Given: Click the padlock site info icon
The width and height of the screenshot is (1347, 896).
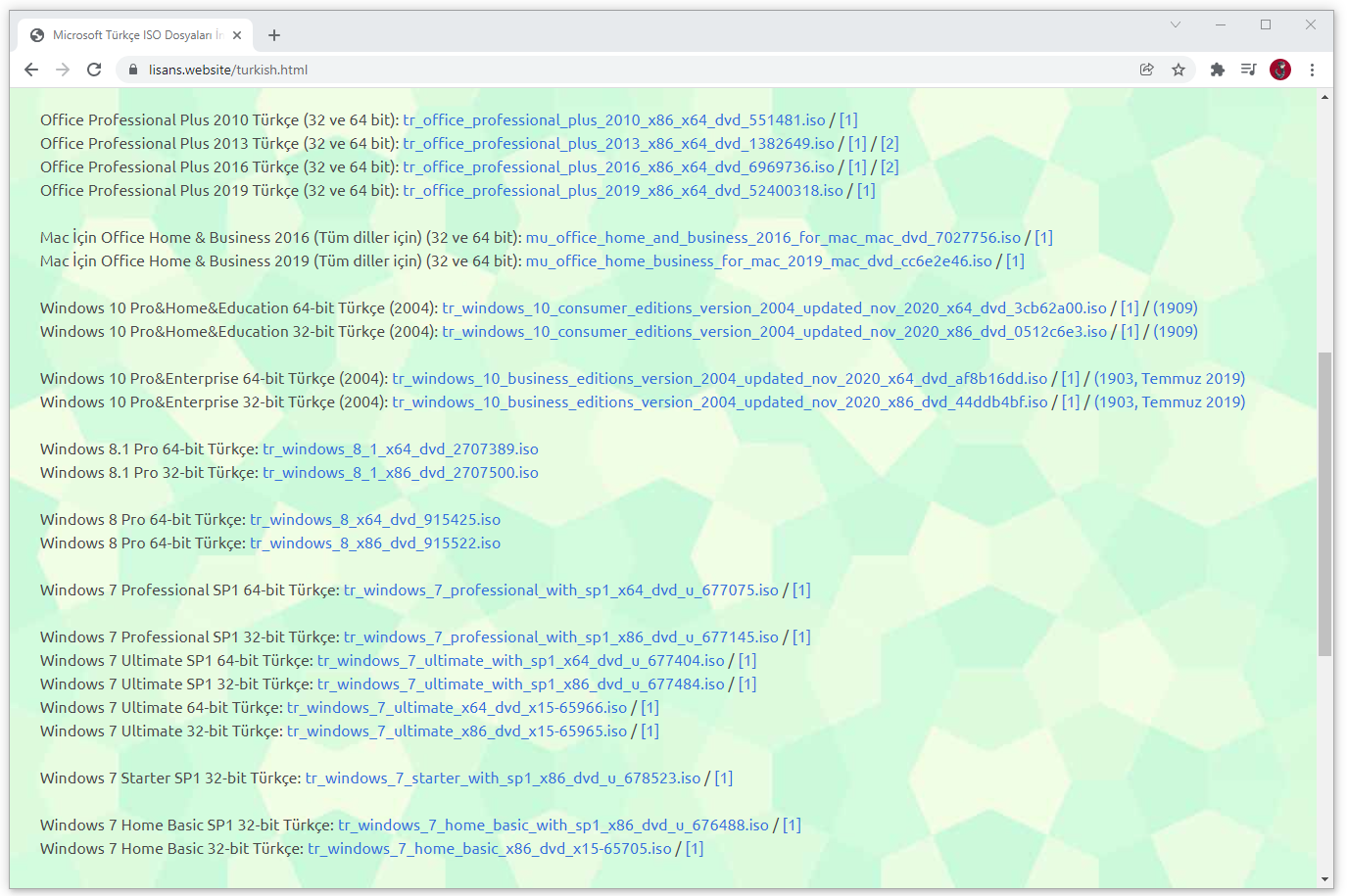Looking at the screenshot, I should [x=132, y=70].
